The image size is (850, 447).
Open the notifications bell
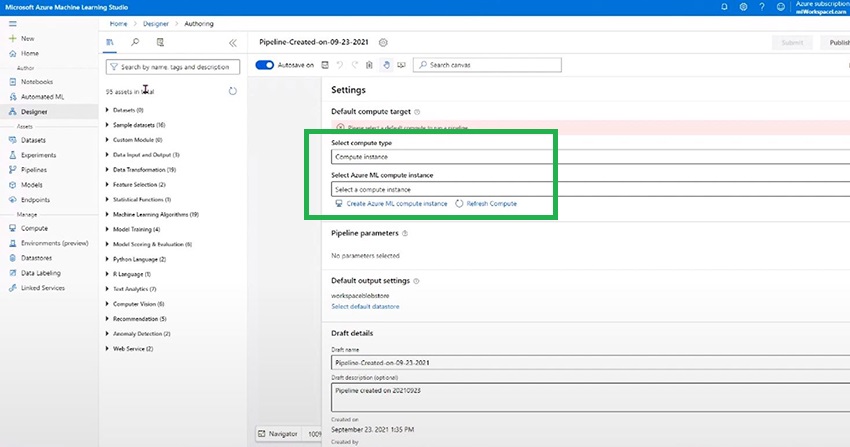click(724, 7)
